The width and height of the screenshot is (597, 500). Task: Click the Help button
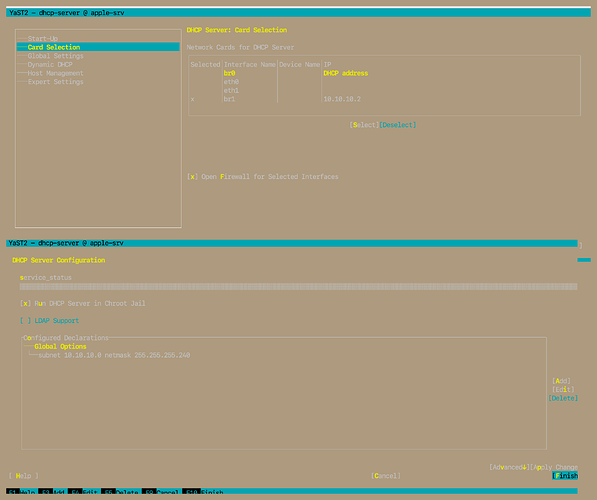24,476
